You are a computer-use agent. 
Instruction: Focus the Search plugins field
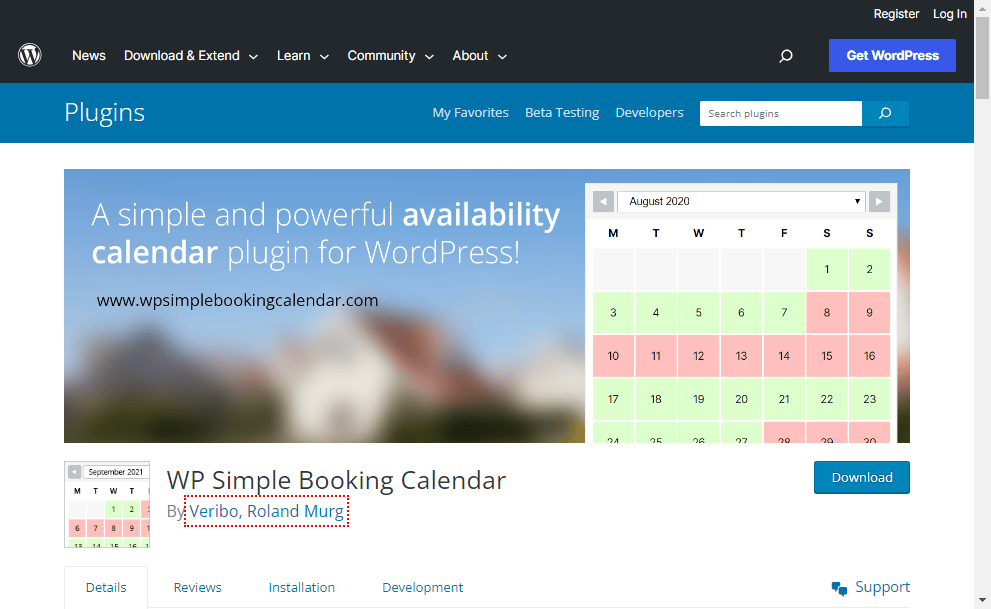pos(781,113)
